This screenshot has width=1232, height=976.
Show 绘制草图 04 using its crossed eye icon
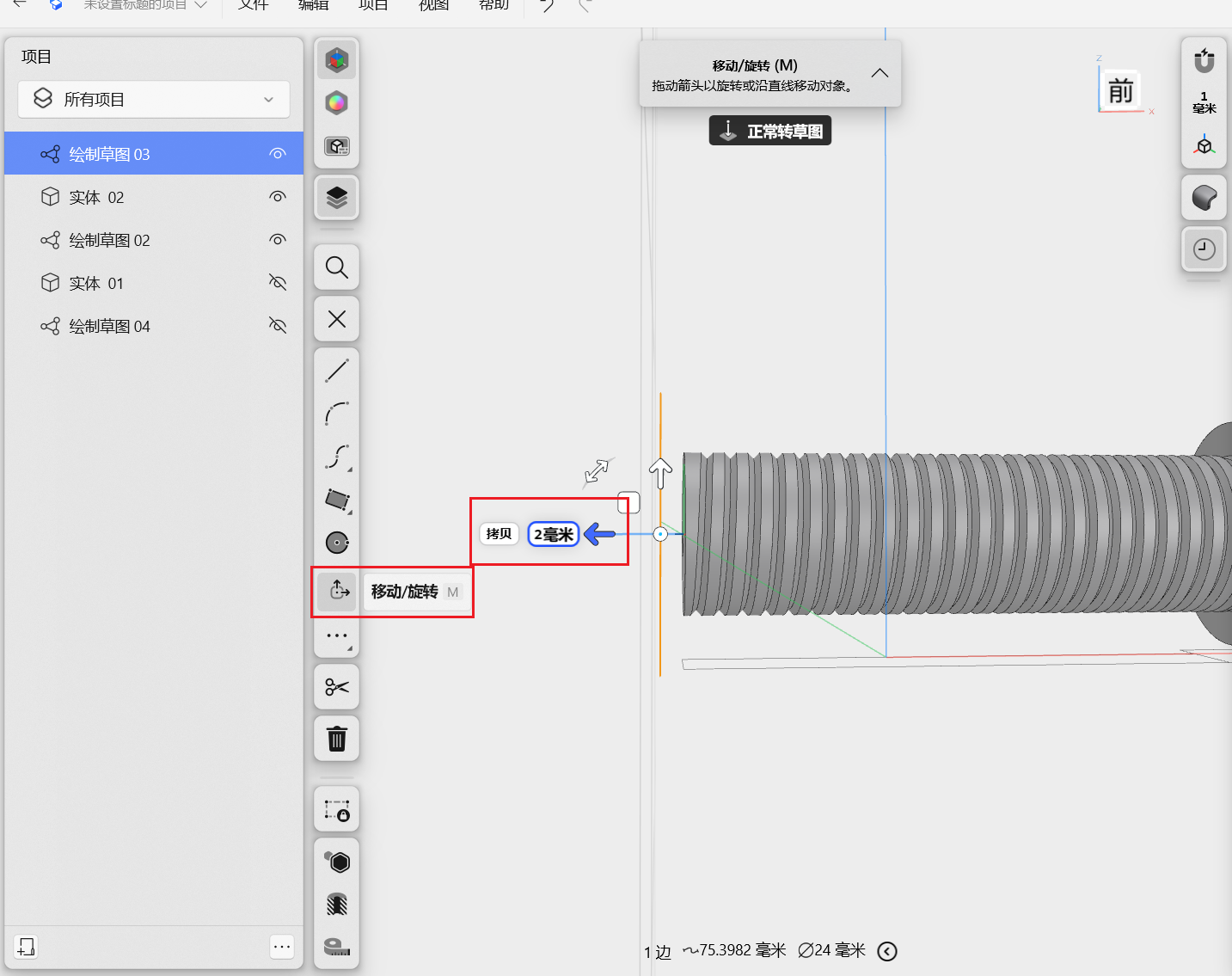tap(277, 326)
